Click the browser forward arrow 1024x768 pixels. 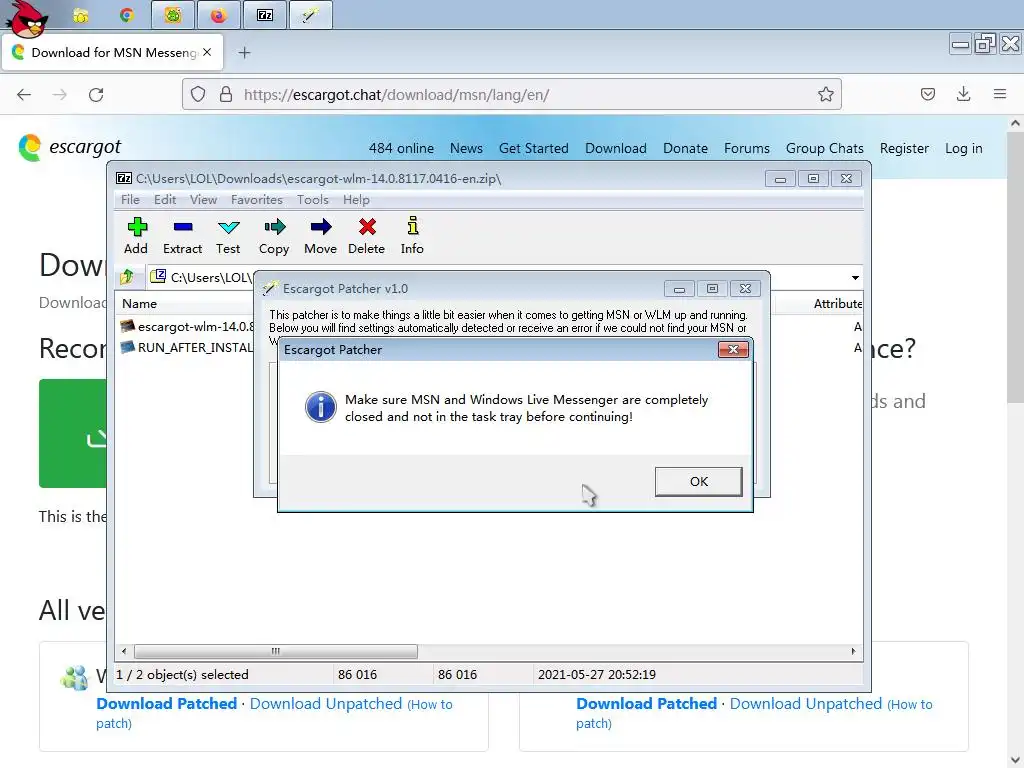[x=60, y=95]
